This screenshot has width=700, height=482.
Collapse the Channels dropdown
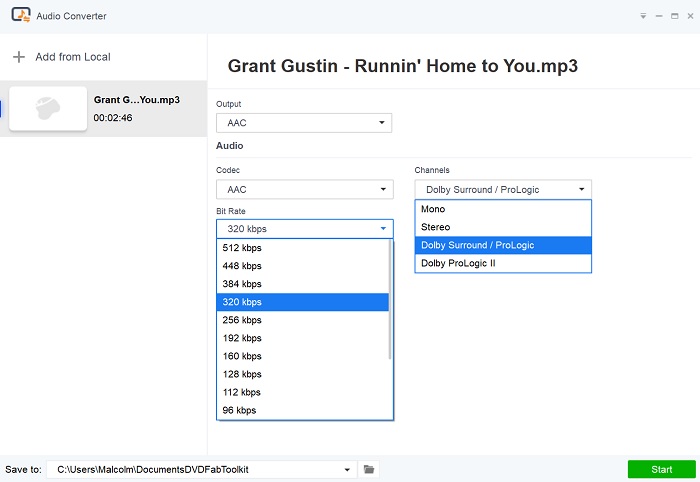(x=503, y=189)
